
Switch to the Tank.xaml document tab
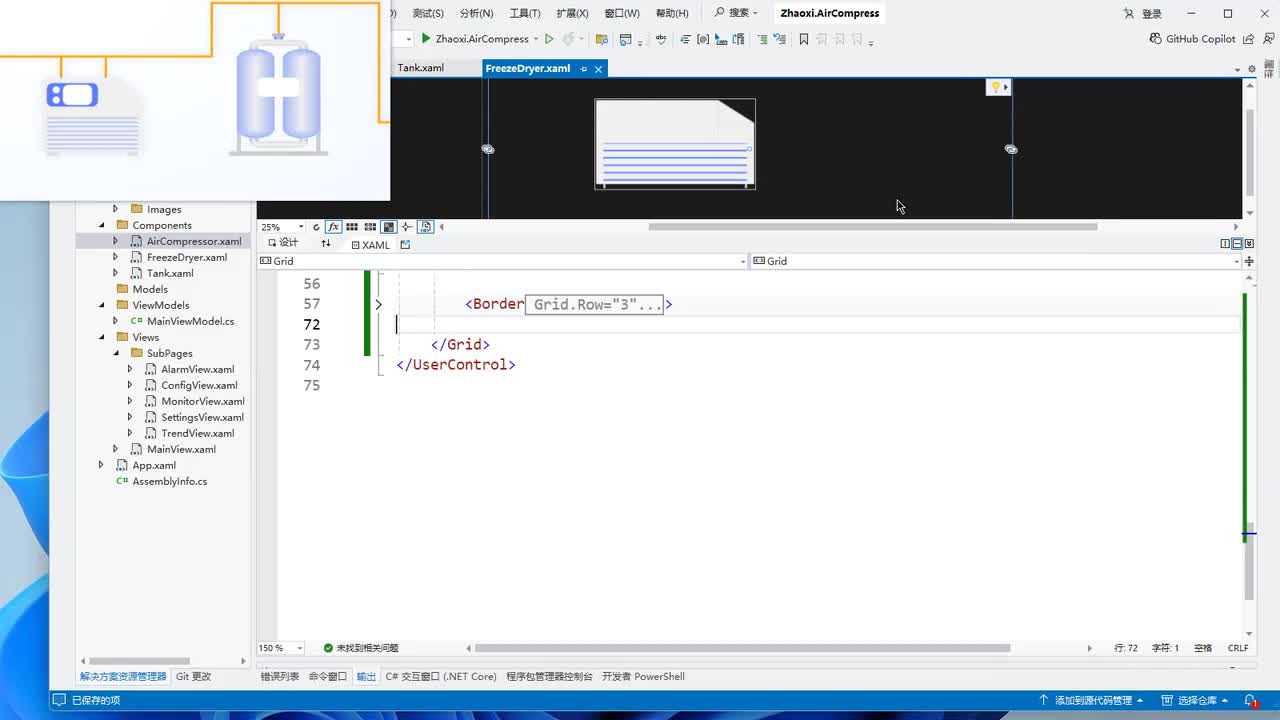[421, 68]
